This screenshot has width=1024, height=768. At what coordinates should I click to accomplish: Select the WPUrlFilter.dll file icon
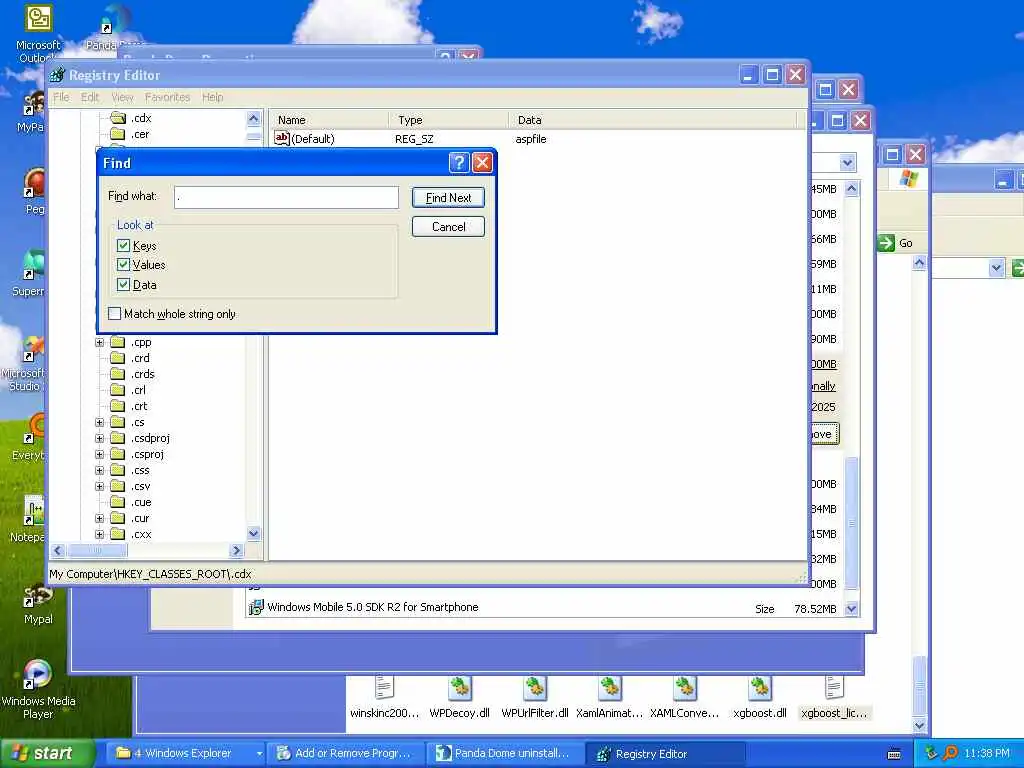[534, 688]
